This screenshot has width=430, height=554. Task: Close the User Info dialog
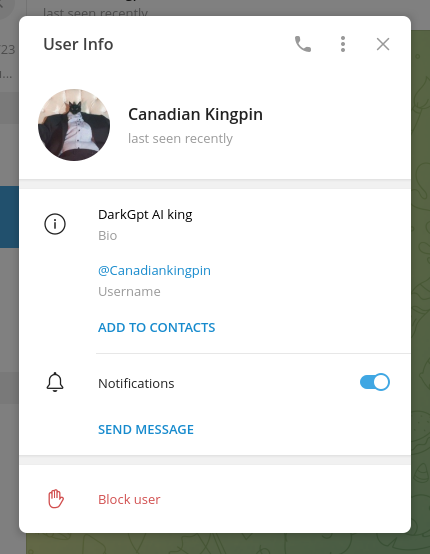(383, 44)
